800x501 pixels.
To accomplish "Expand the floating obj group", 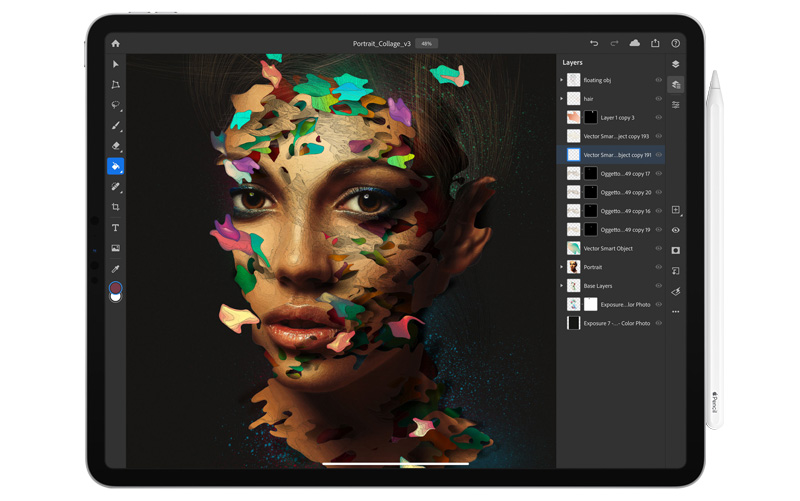I will coord(562,80).
